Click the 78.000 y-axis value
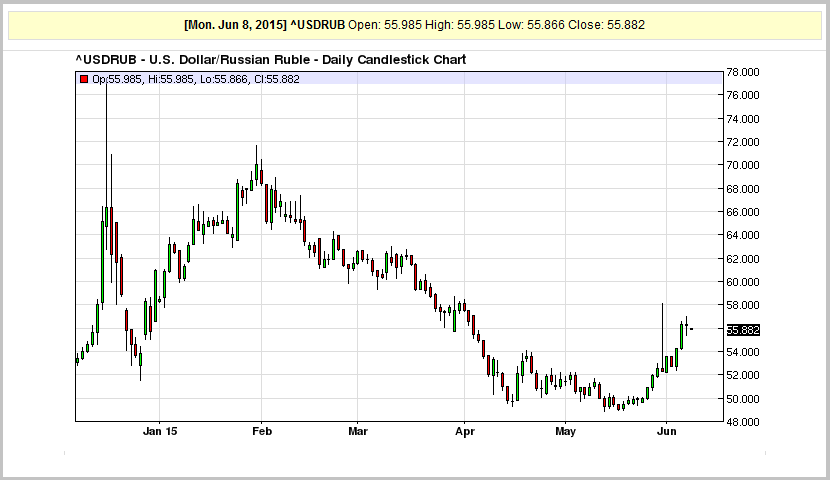 743,72
